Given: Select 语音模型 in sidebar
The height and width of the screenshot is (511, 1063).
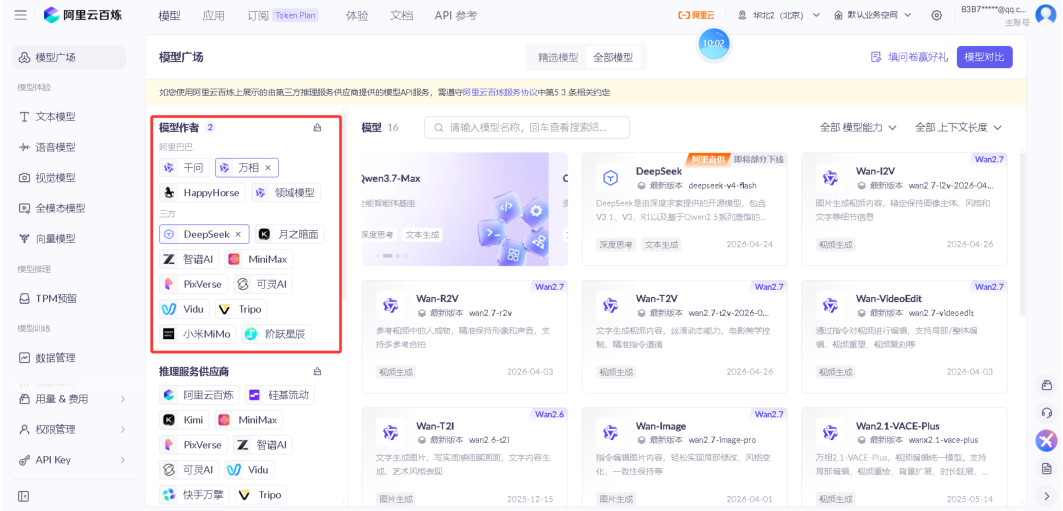Looking at the screenshot, I should click(x=69, y=147).
